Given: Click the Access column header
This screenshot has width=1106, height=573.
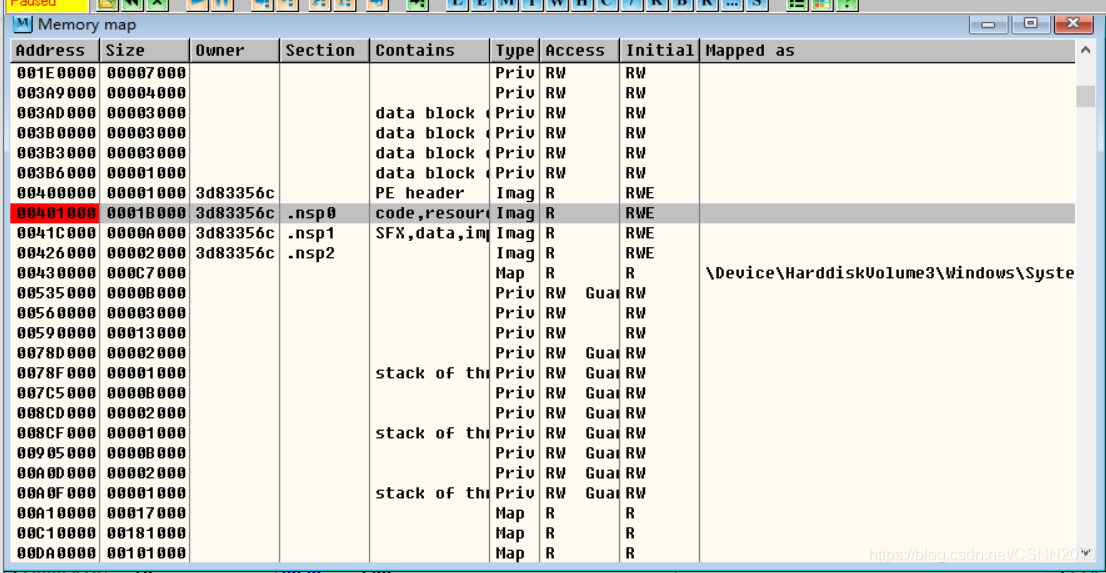Looking at the screenshot, I should coord(581,50).
